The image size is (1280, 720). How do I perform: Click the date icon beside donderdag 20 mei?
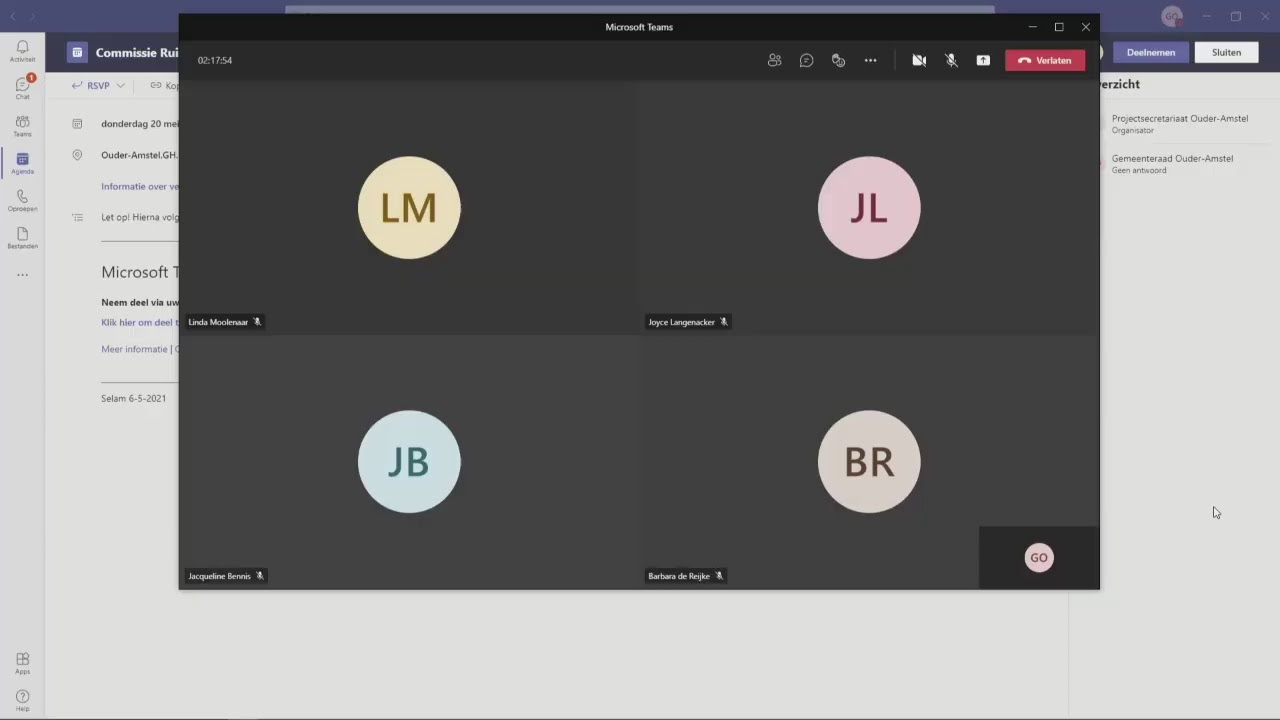[x=77, y=124]
